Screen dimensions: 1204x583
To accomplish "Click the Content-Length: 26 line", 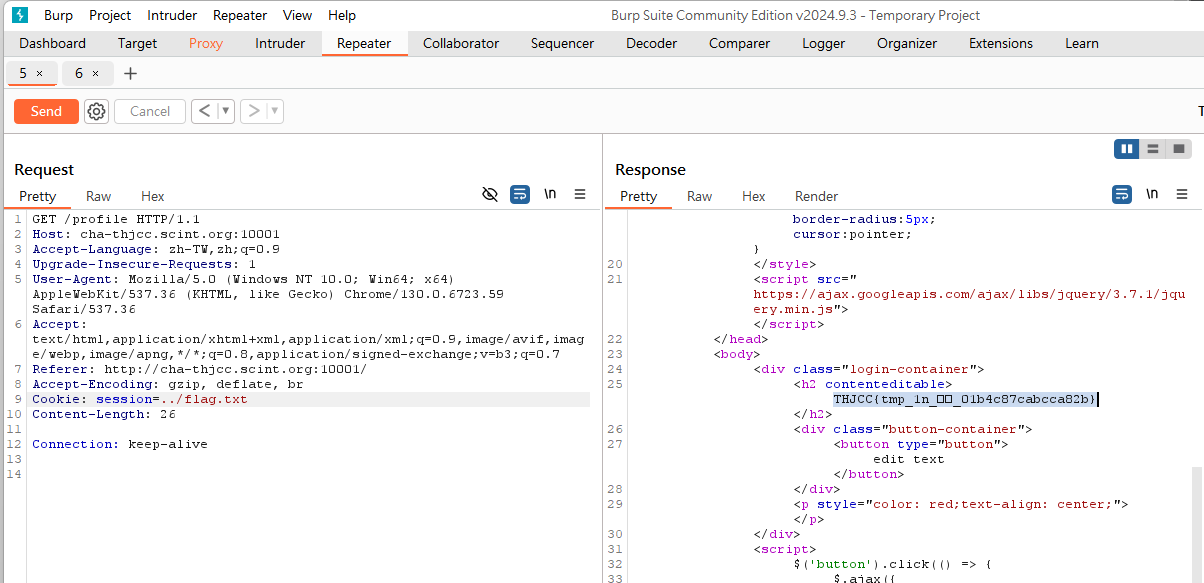I will click(x=104, y=414).
